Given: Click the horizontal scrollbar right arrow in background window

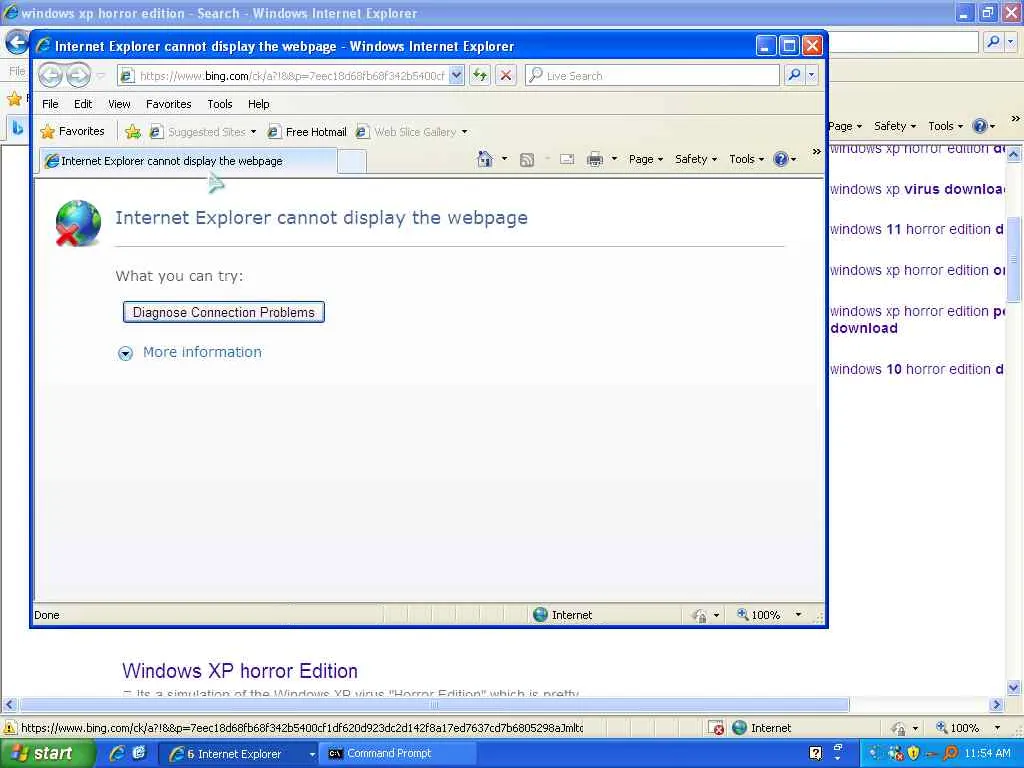Looking at the screenshot, I should click(x=996, y=705).
